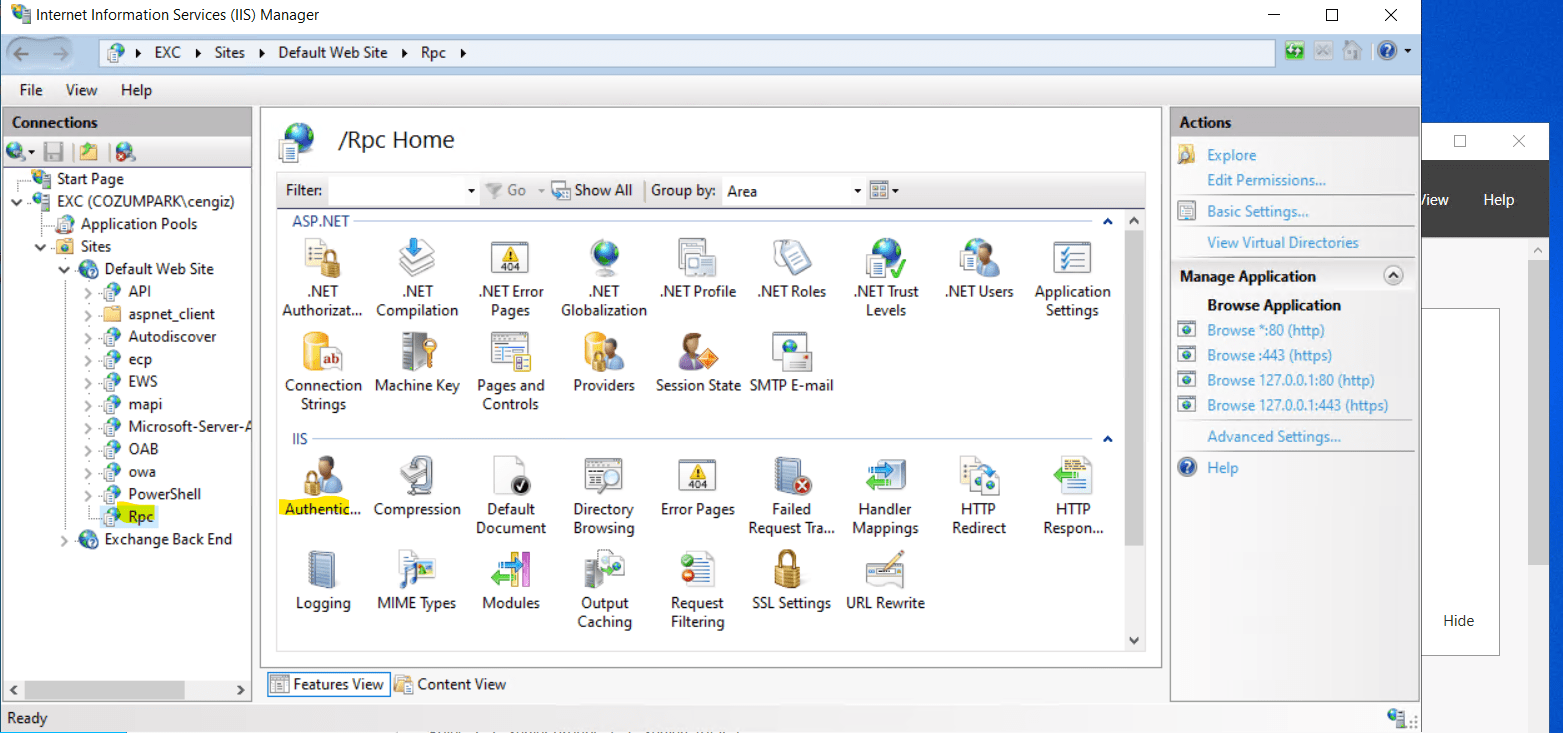Collapse the Manage Application section
Screen dimensions: 1563x733
[x=1394, y=274]
